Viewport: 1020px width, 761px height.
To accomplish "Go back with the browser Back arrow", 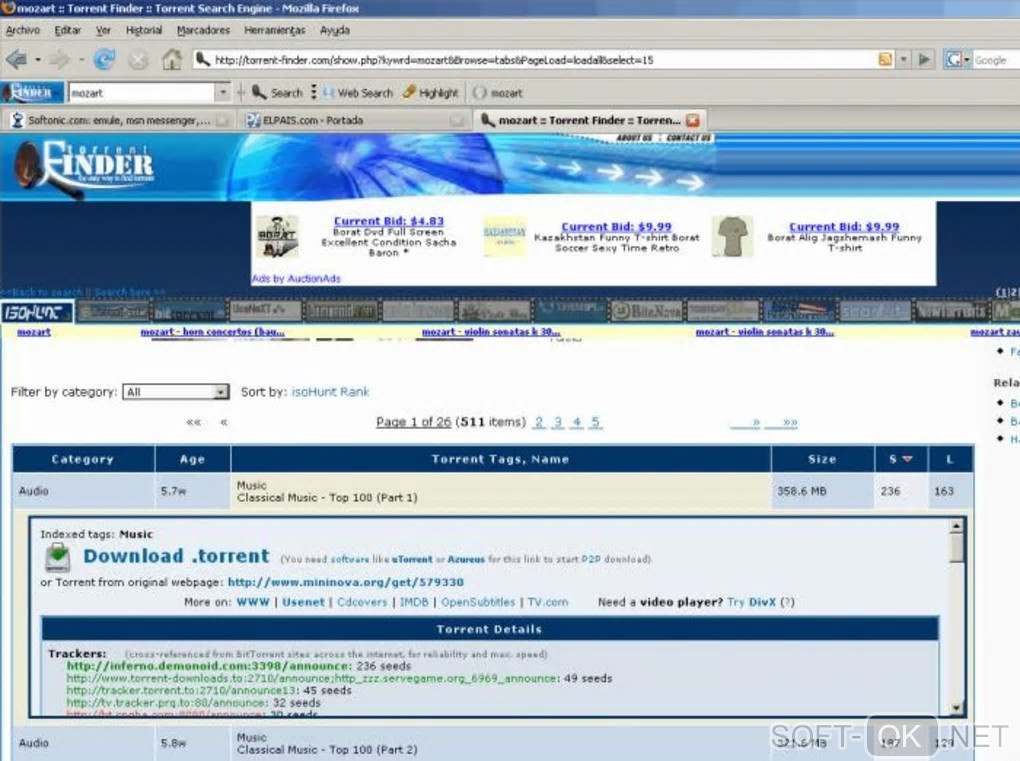I will click(x=16, y=60).
